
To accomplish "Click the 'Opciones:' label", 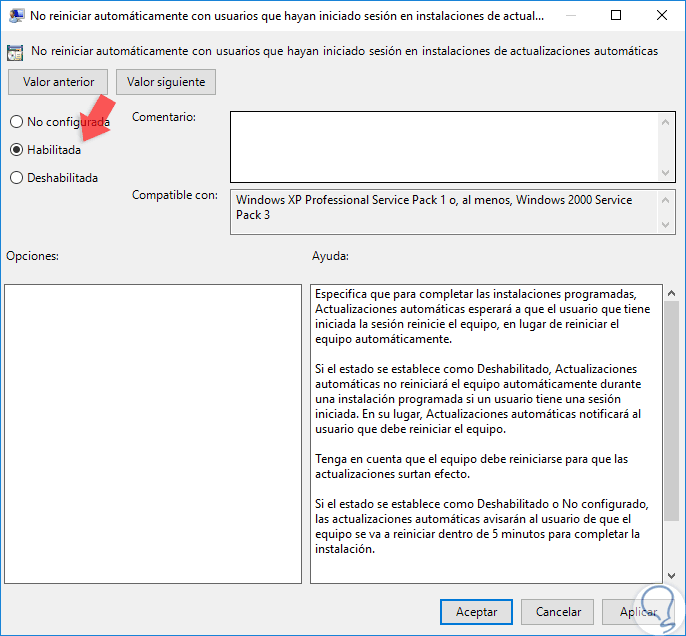I will [32, 256].
